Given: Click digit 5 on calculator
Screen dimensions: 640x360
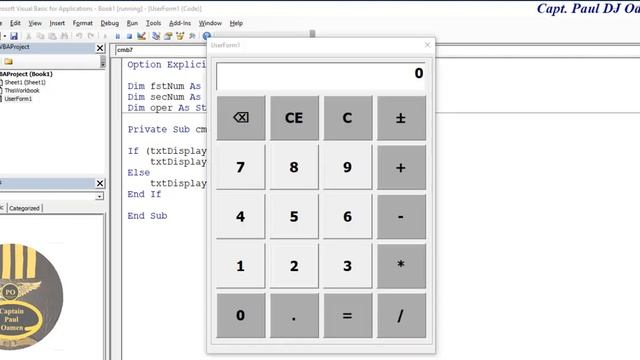Looking at the screenshot, I should tap(294, 216).
